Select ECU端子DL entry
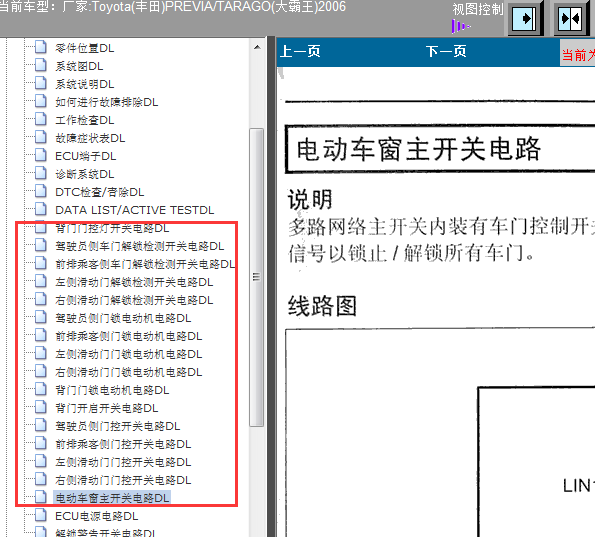Image resolution: width=595 pixels, height=537 pixels. click(x=86, y=156)
